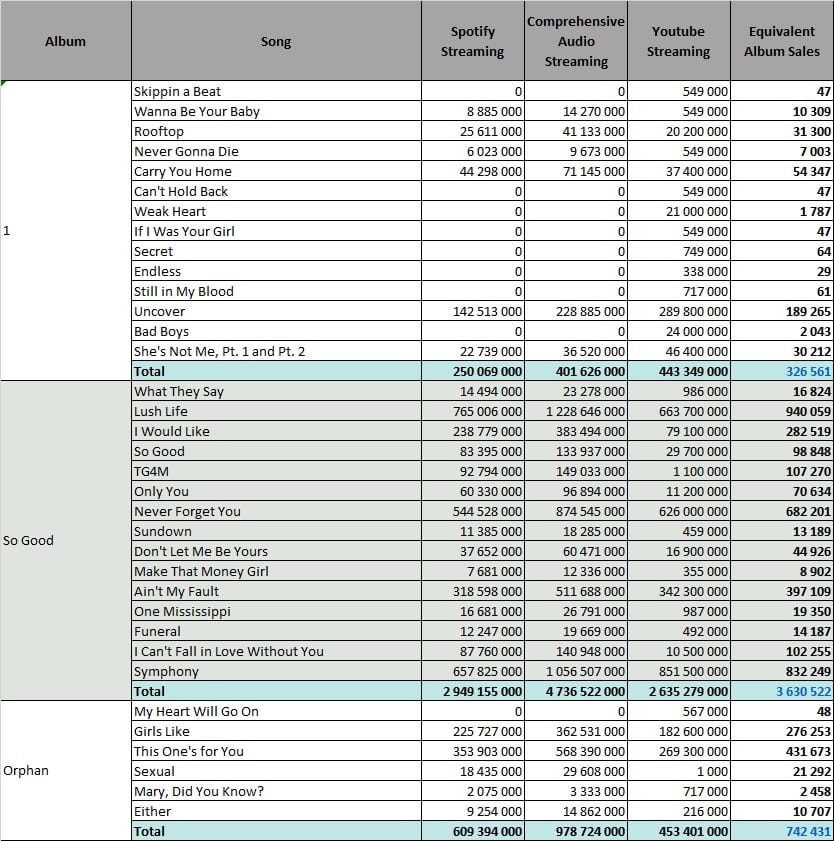Select the Spotify Streaming header cell

(473, 41)
